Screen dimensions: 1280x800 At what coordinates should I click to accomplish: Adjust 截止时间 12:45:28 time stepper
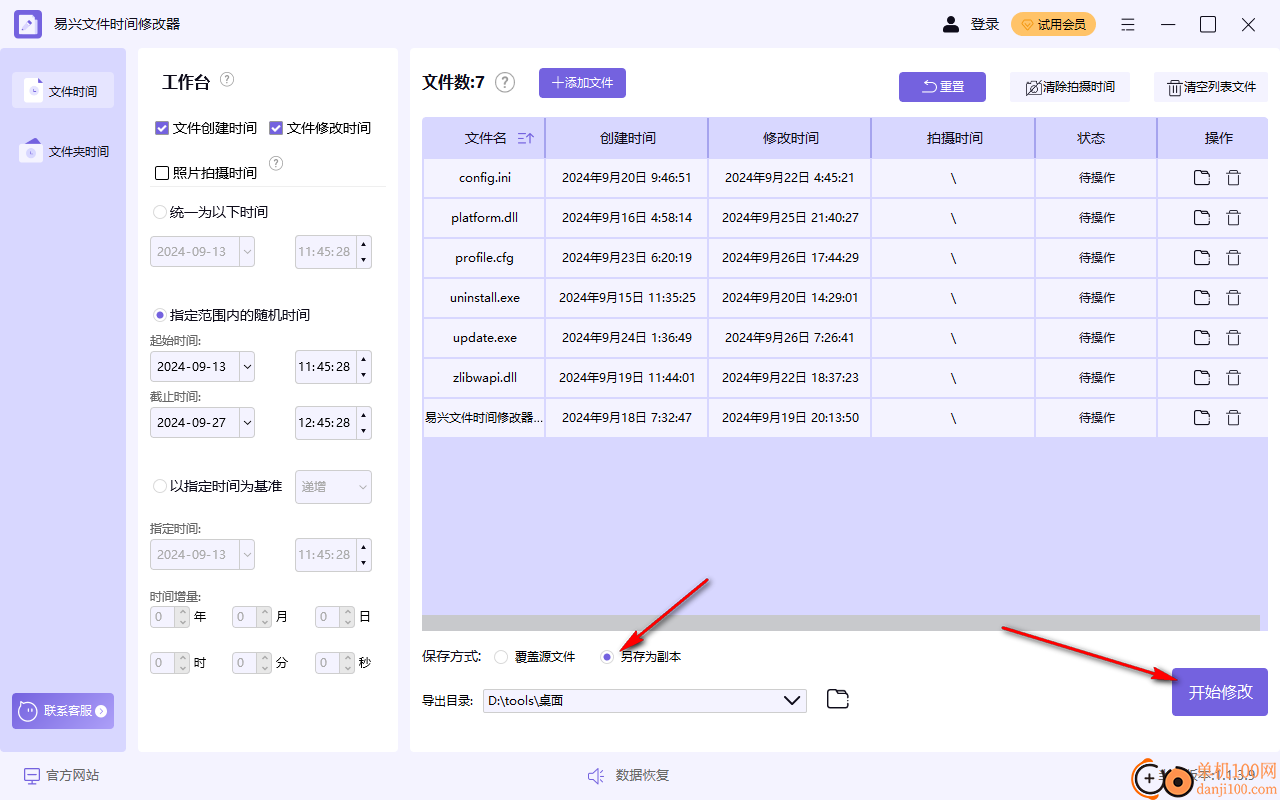pos(363,422)
